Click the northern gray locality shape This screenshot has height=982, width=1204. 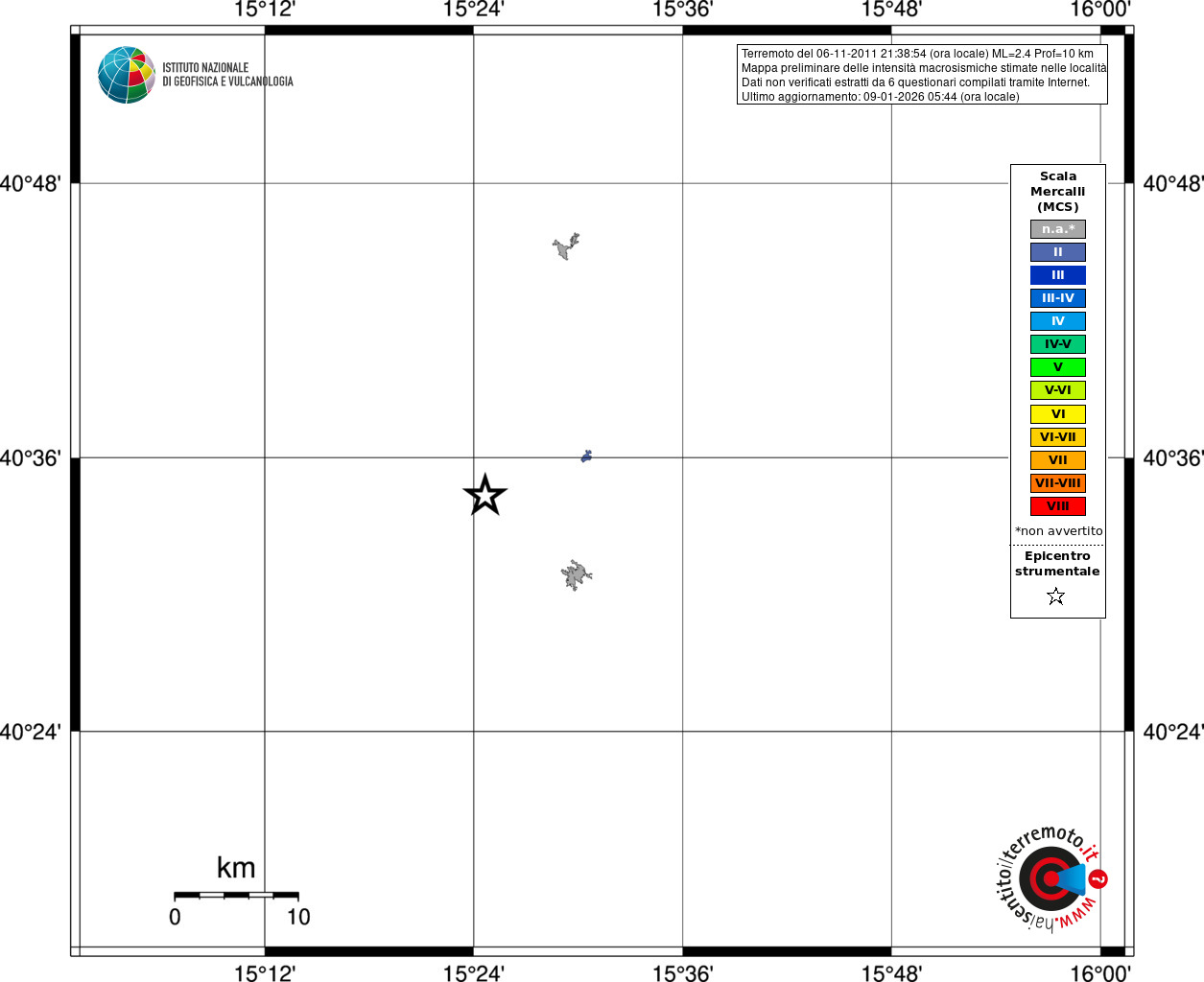click(566, 246)
